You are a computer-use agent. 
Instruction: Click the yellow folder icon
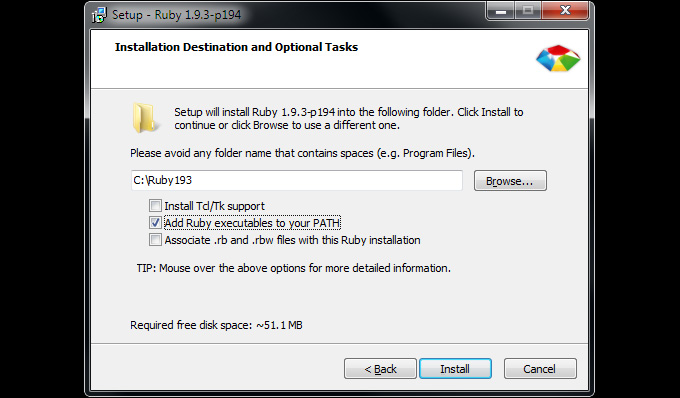tap(144, 117)
